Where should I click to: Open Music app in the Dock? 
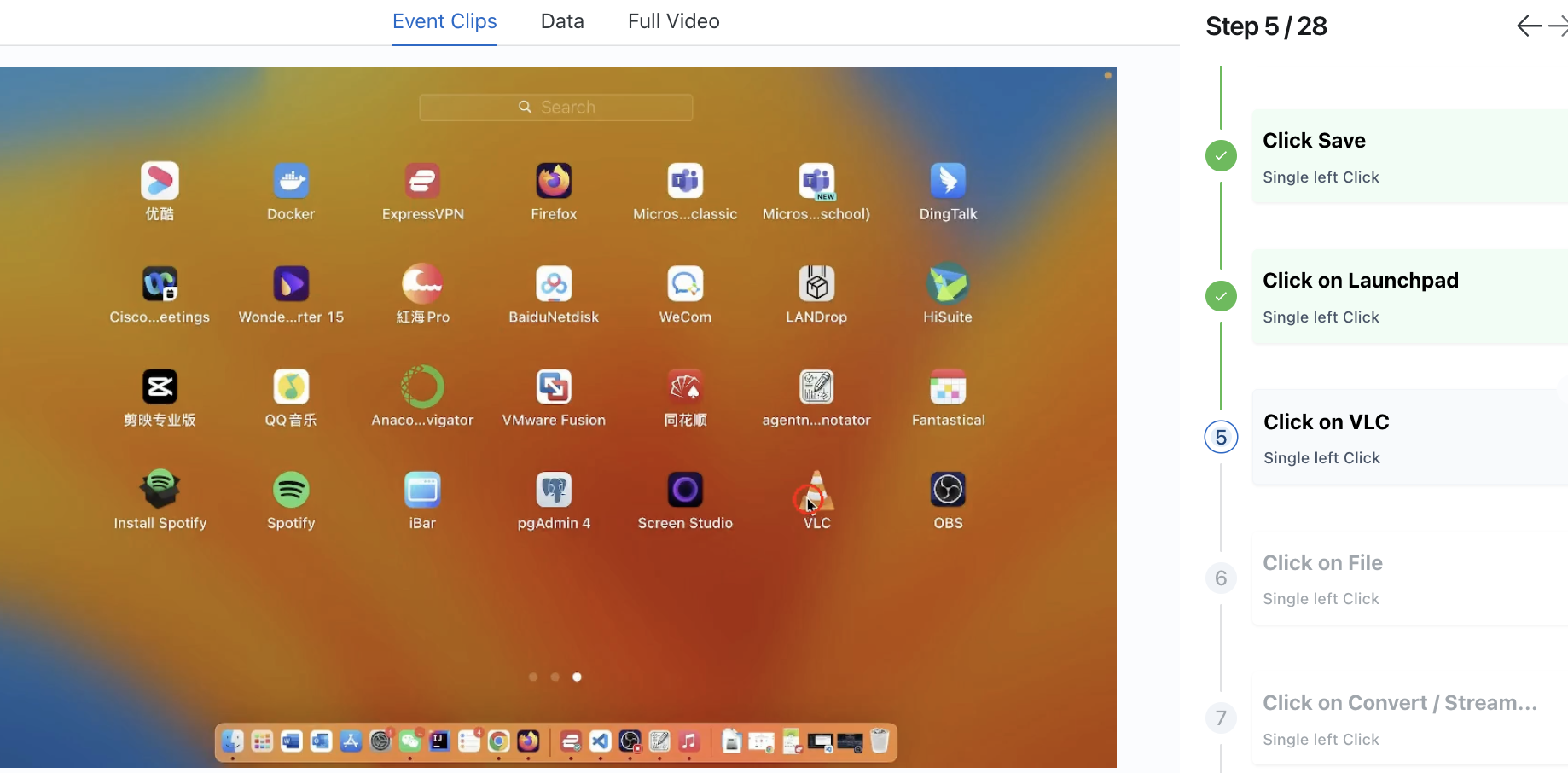[689, 741]
